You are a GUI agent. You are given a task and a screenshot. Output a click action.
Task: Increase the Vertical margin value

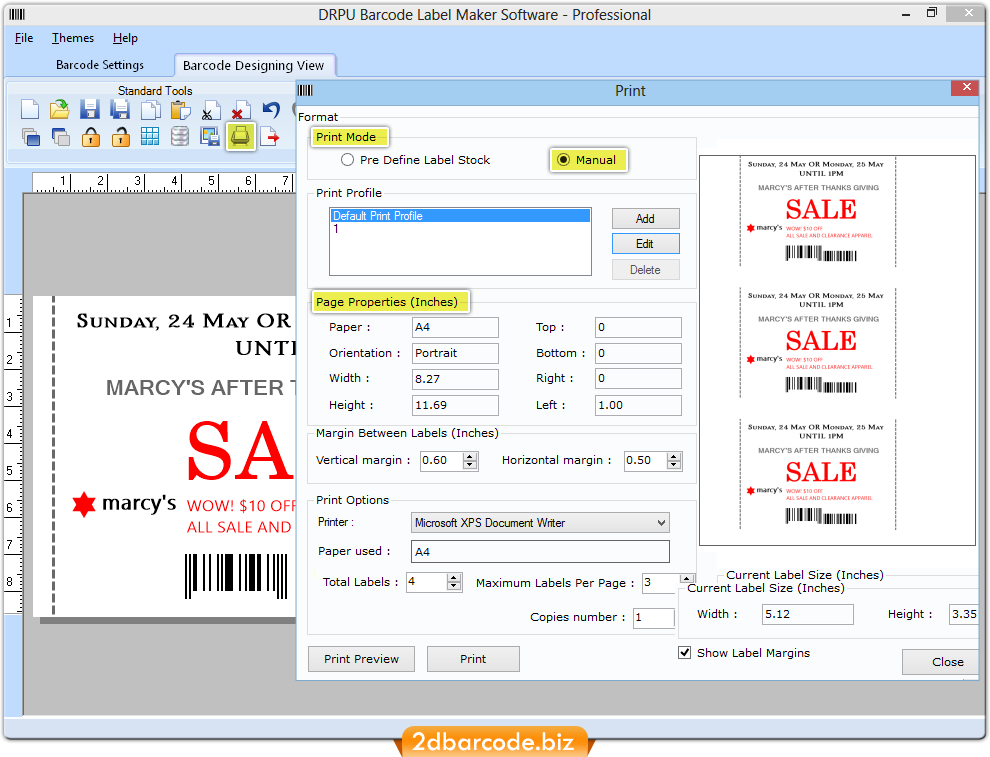click(470, 456)
